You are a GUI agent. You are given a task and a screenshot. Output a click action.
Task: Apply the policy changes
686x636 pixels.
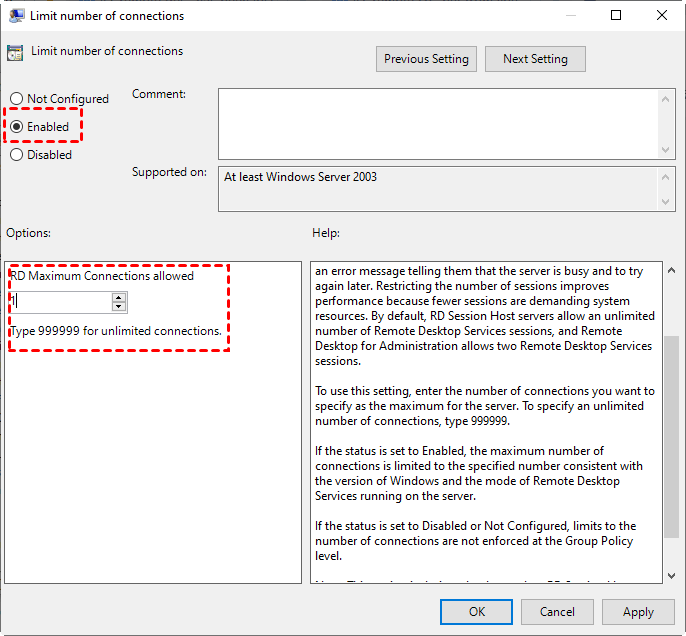(x=638, y=612)
